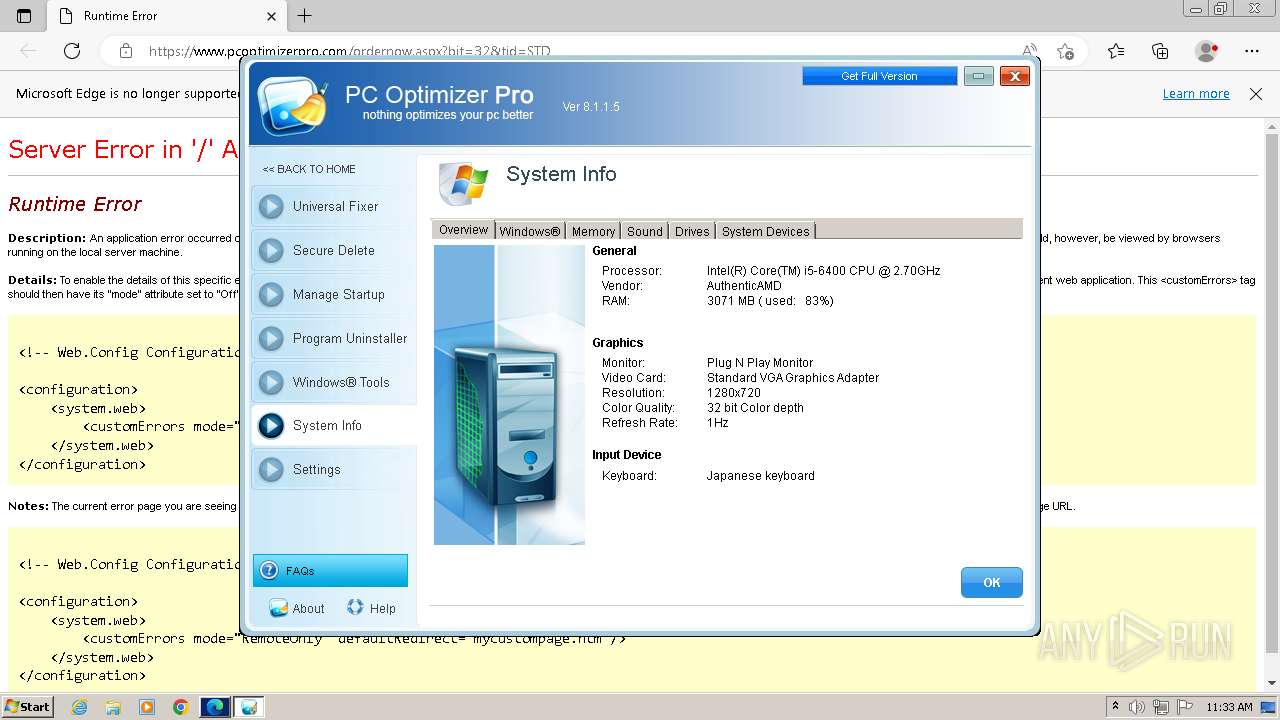Dismiss the Edge unsupported notification
Viewport: 1280px width, 720px height.
[x=1256, y=94]
